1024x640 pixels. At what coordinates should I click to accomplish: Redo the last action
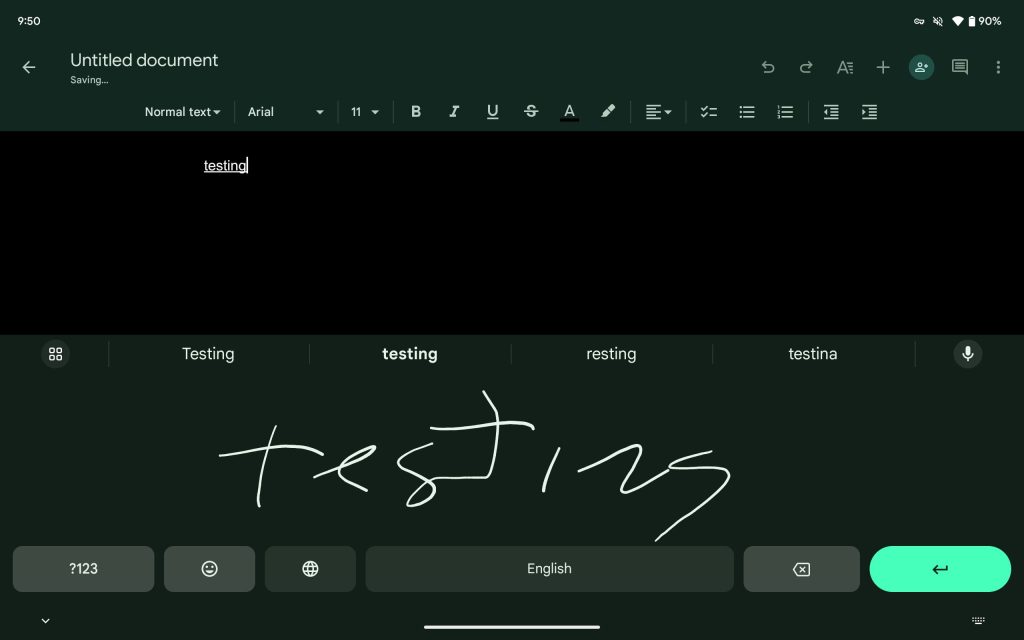coord(806,67)
